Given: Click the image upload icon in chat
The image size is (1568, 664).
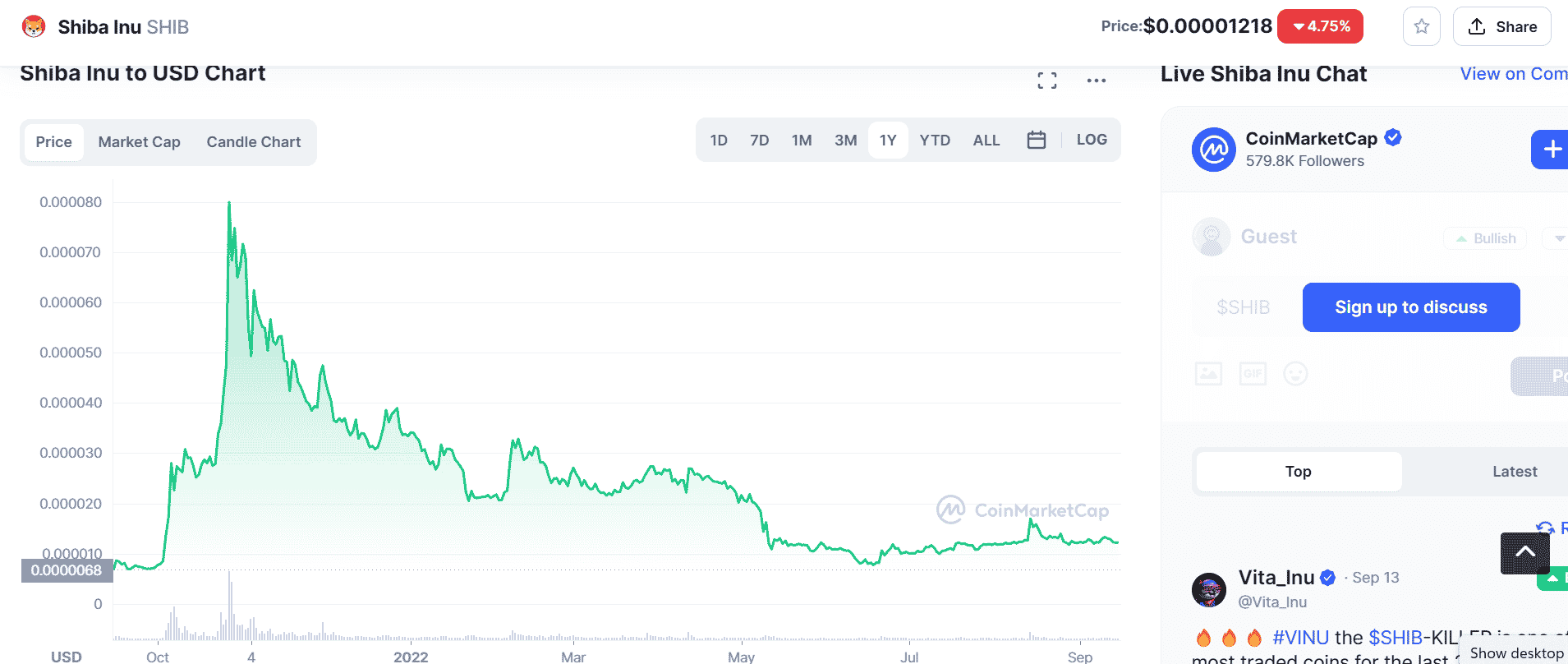Looking at the screenshot, I should tap(1208, 374).
